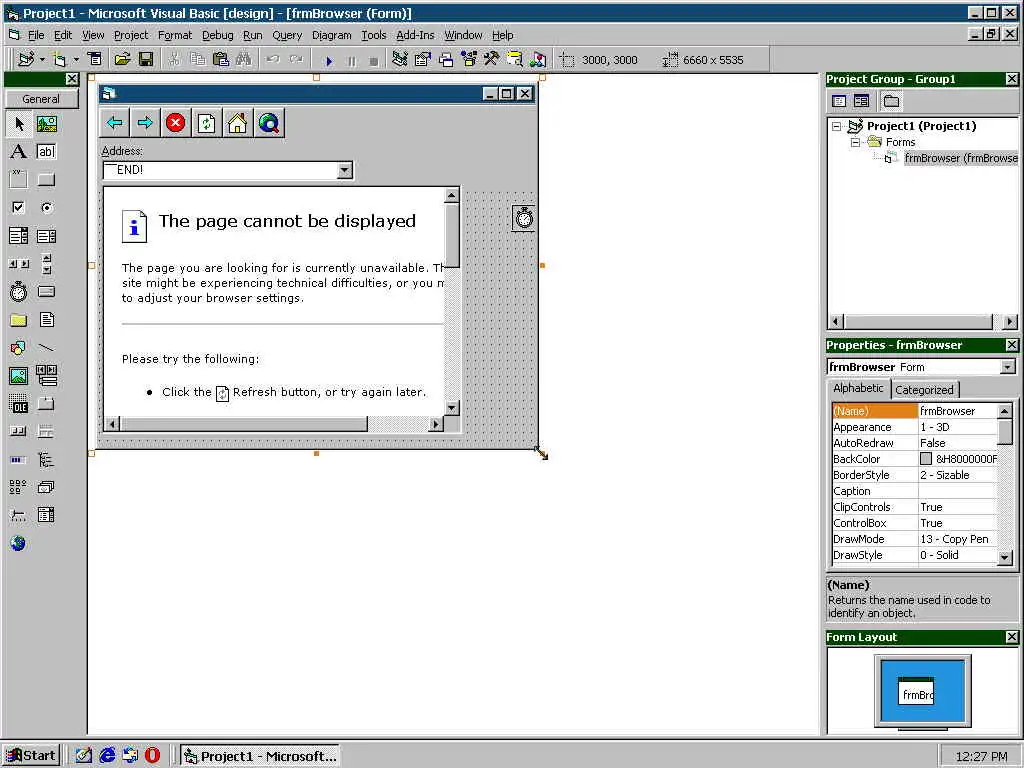The width and height of the screenshot is (1024, 768).
Task: Pick the ListBox control tool
Action: point(46,236)
